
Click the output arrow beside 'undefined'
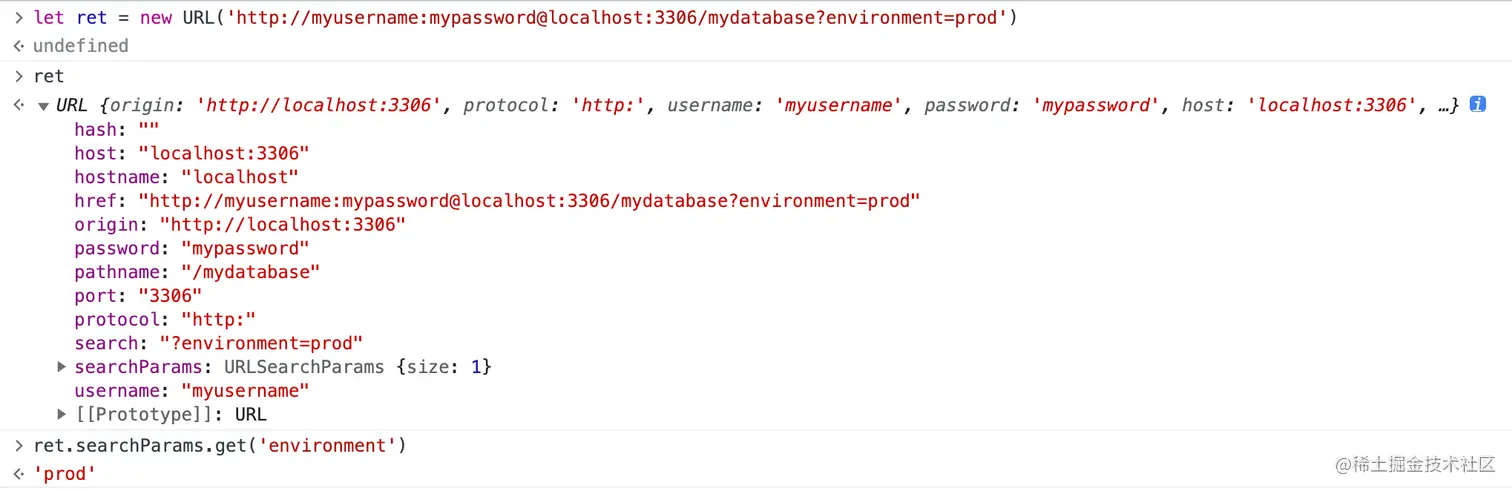pyautogui.click(x=18, y=46)
